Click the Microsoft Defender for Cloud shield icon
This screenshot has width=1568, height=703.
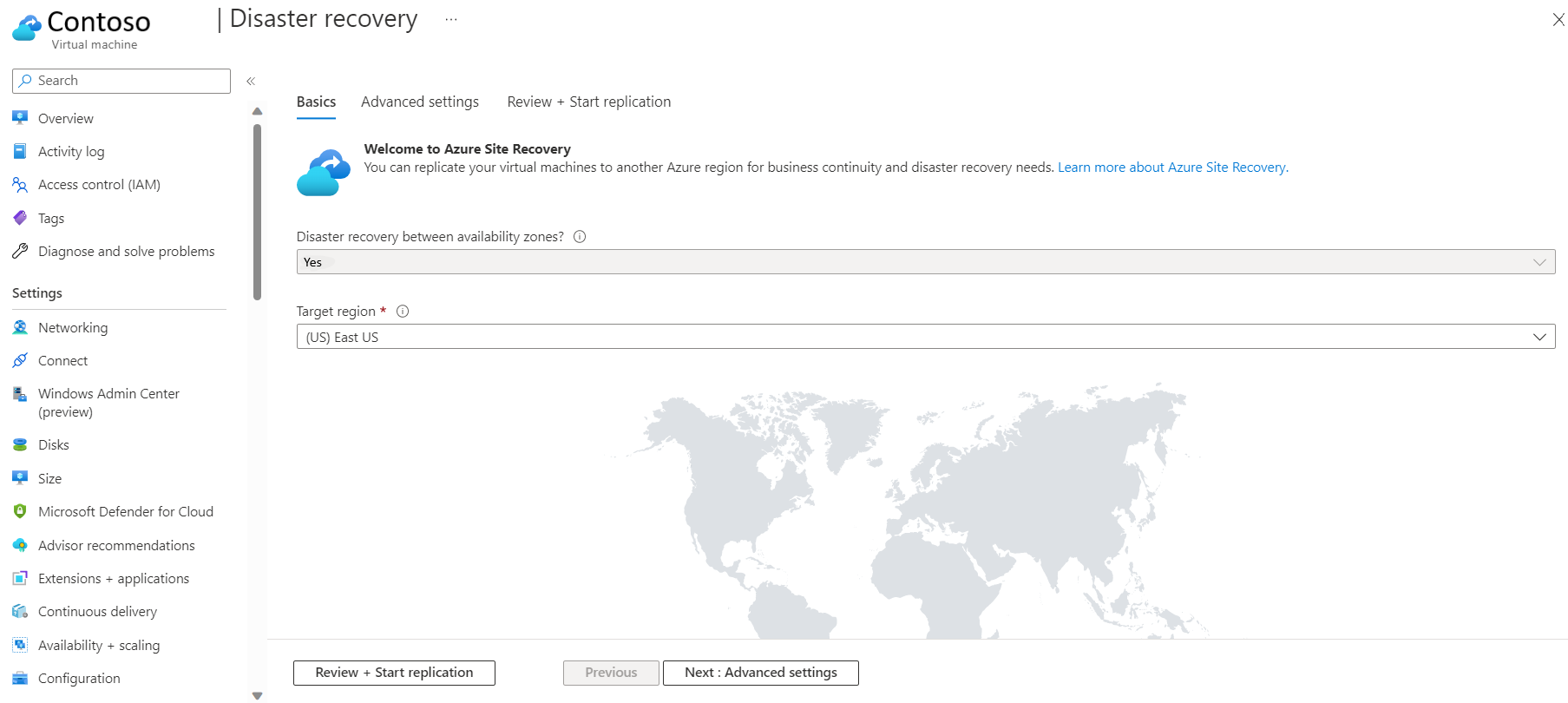[20, 512]
